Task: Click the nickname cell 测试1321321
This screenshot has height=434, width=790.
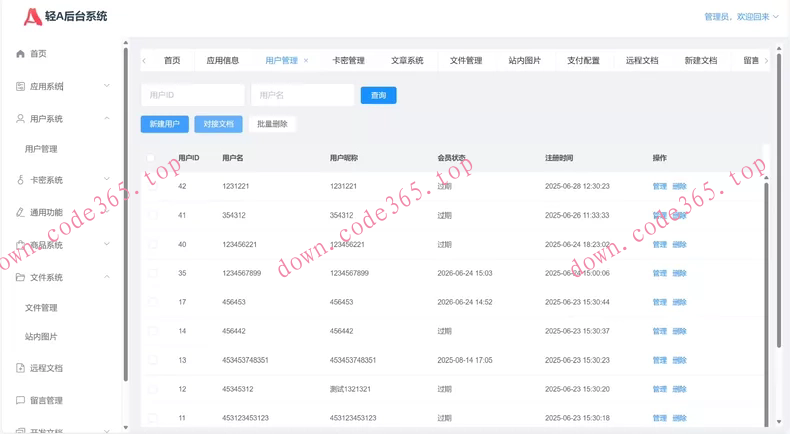Action: tap(350, 389)
